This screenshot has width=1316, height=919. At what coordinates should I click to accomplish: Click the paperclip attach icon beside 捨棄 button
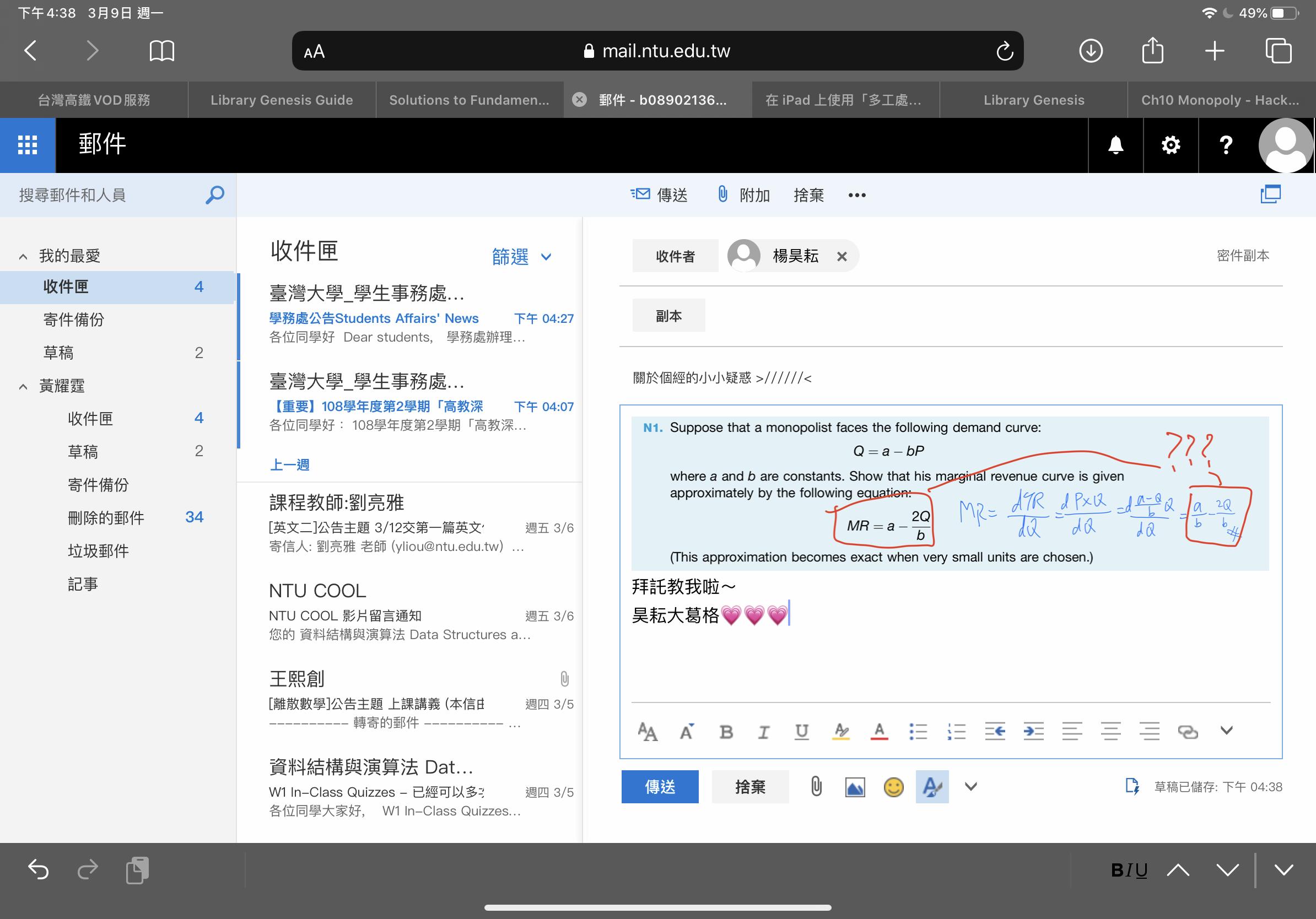[816, 787]
